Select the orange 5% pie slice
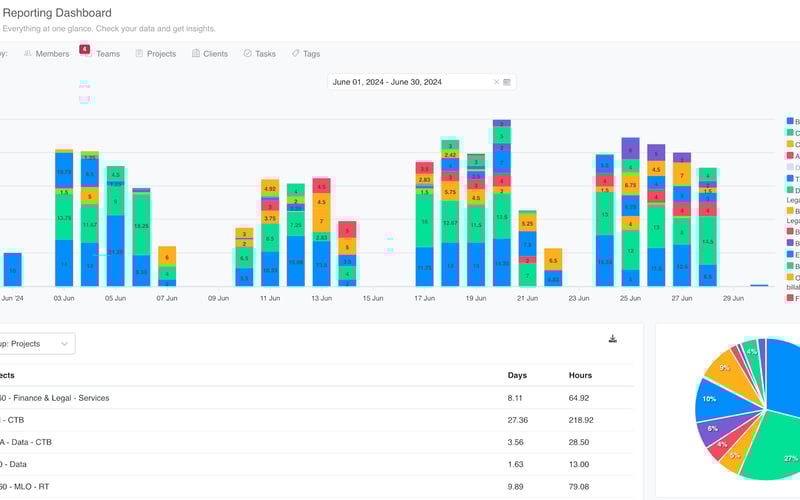Screen dimensions: 800x500 [x=737, y=453]
